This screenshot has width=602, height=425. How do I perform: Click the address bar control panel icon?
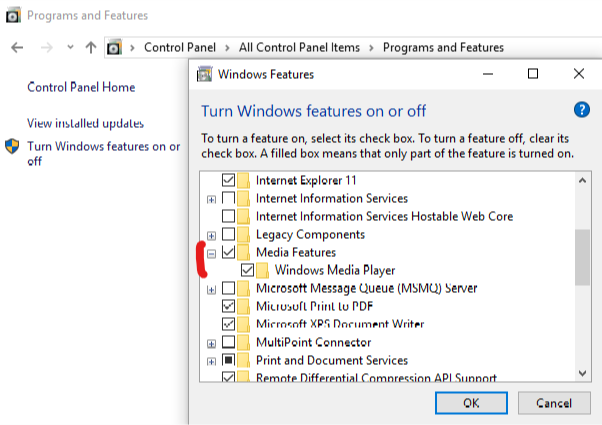[114, 48]
